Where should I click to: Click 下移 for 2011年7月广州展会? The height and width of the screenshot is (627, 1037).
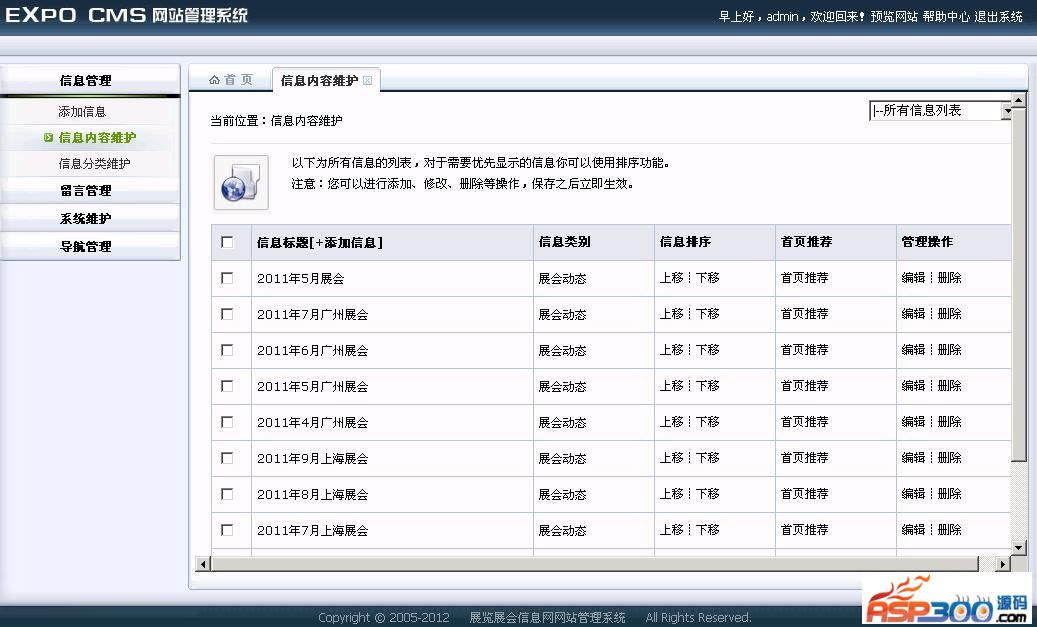(x=708, y=314)
